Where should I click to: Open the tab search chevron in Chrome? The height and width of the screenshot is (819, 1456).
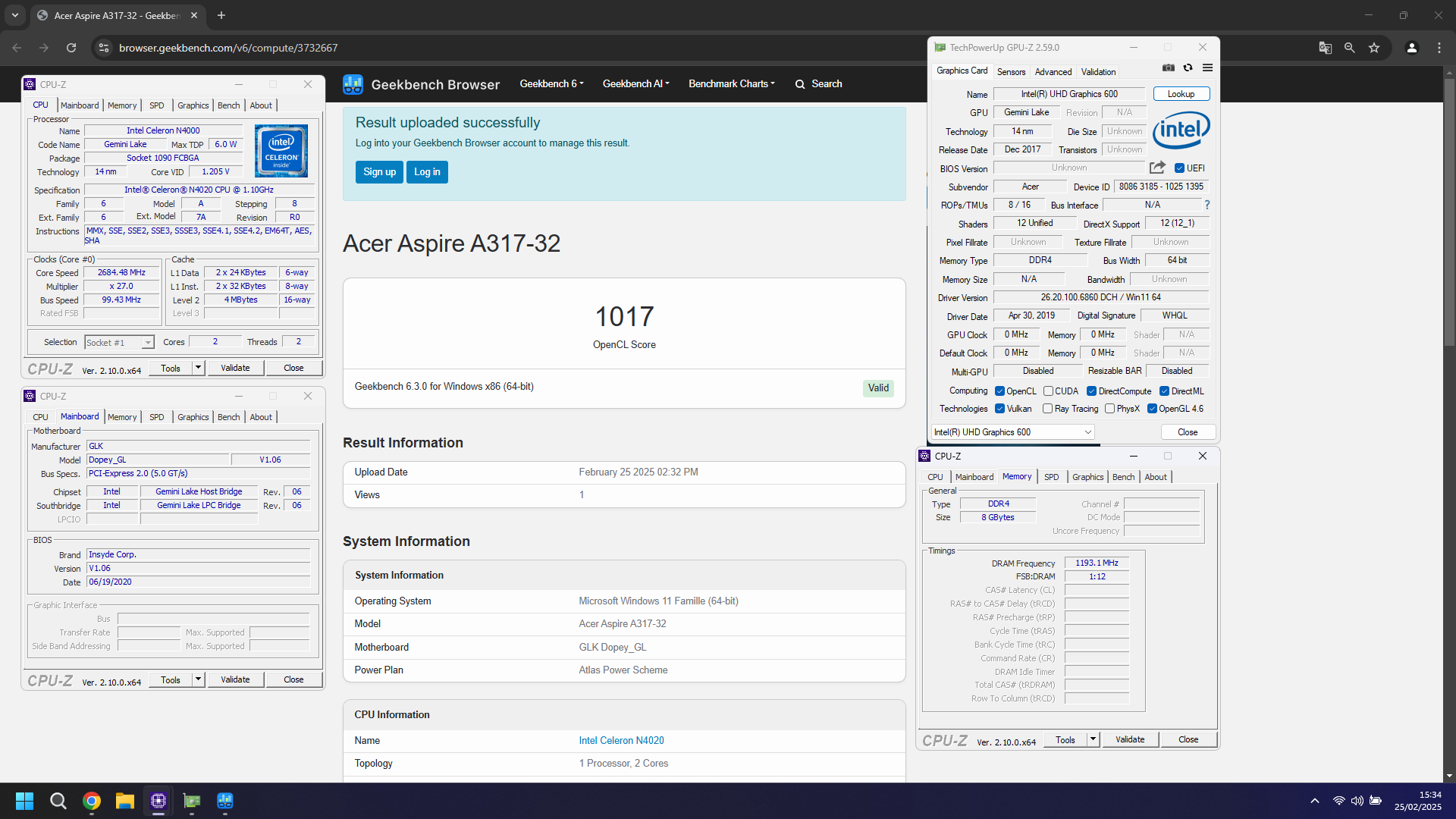pyautogui.click(x=15, y=15)
